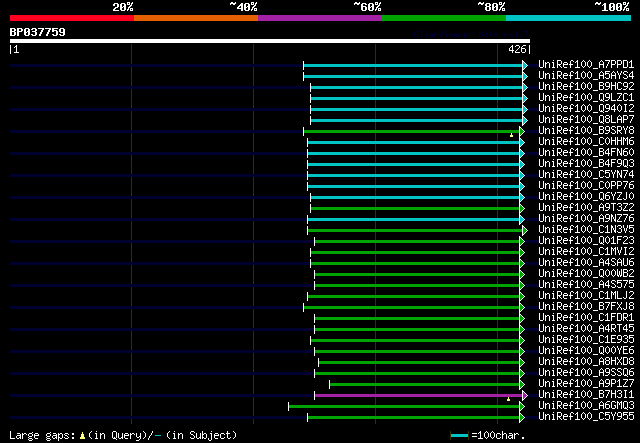This screenshot has width=640, height=443.
Task: Click the cyan 100char scale sample bar
Action: pyautogui.click(x=460, y=436)
